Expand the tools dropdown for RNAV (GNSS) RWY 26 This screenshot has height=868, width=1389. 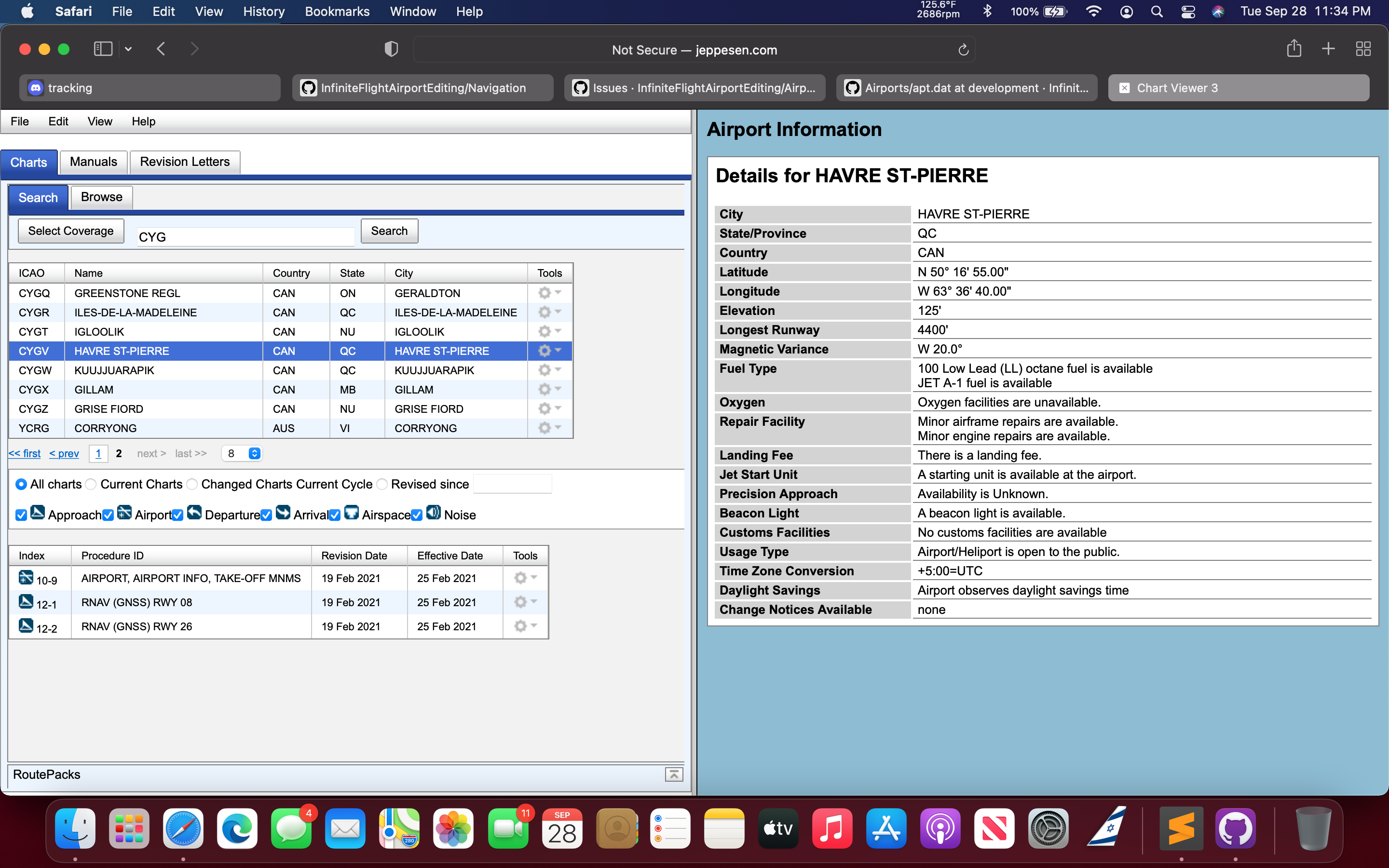[x=534, y=626]
